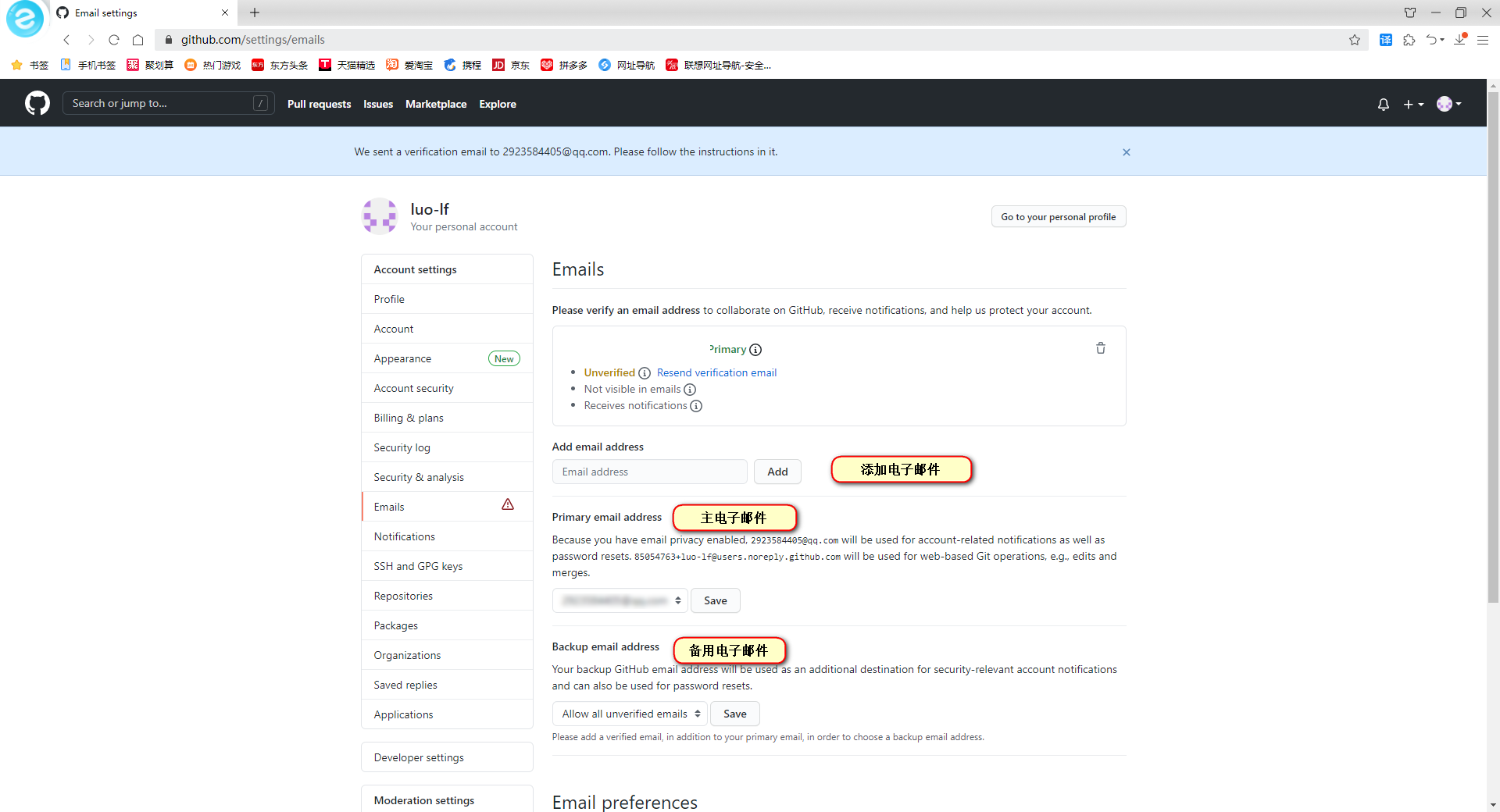Open Issues in top nav
Screen dimensions: 1500x812
pos(378,104)
